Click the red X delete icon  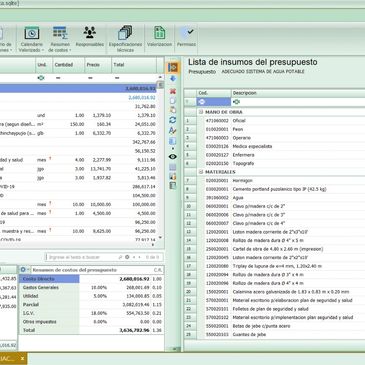click(x=173, y=91)
